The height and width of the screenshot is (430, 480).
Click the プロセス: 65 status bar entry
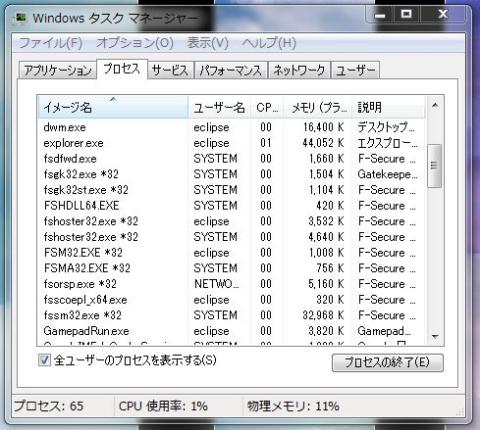pyautogui.click(x=49, y=406)
